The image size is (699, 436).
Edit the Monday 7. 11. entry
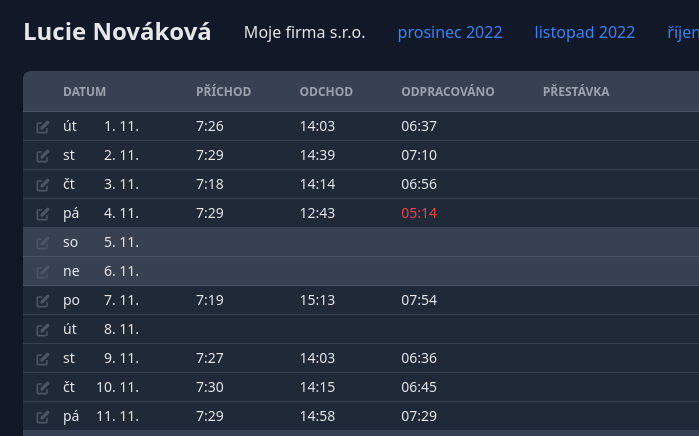click(x=42, y=301)
